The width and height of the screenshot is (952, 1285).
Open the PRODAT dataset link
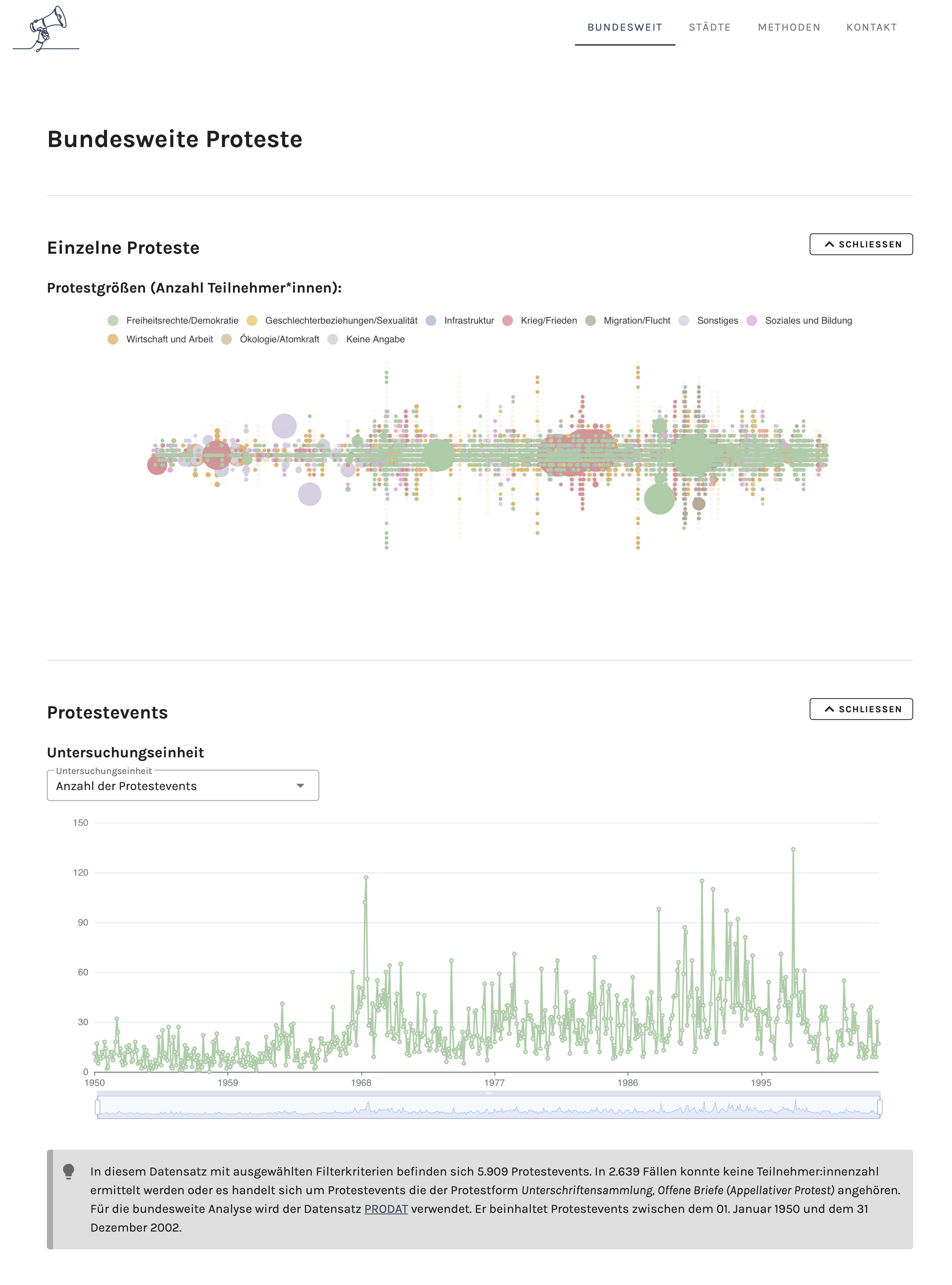pos(386,1209)
